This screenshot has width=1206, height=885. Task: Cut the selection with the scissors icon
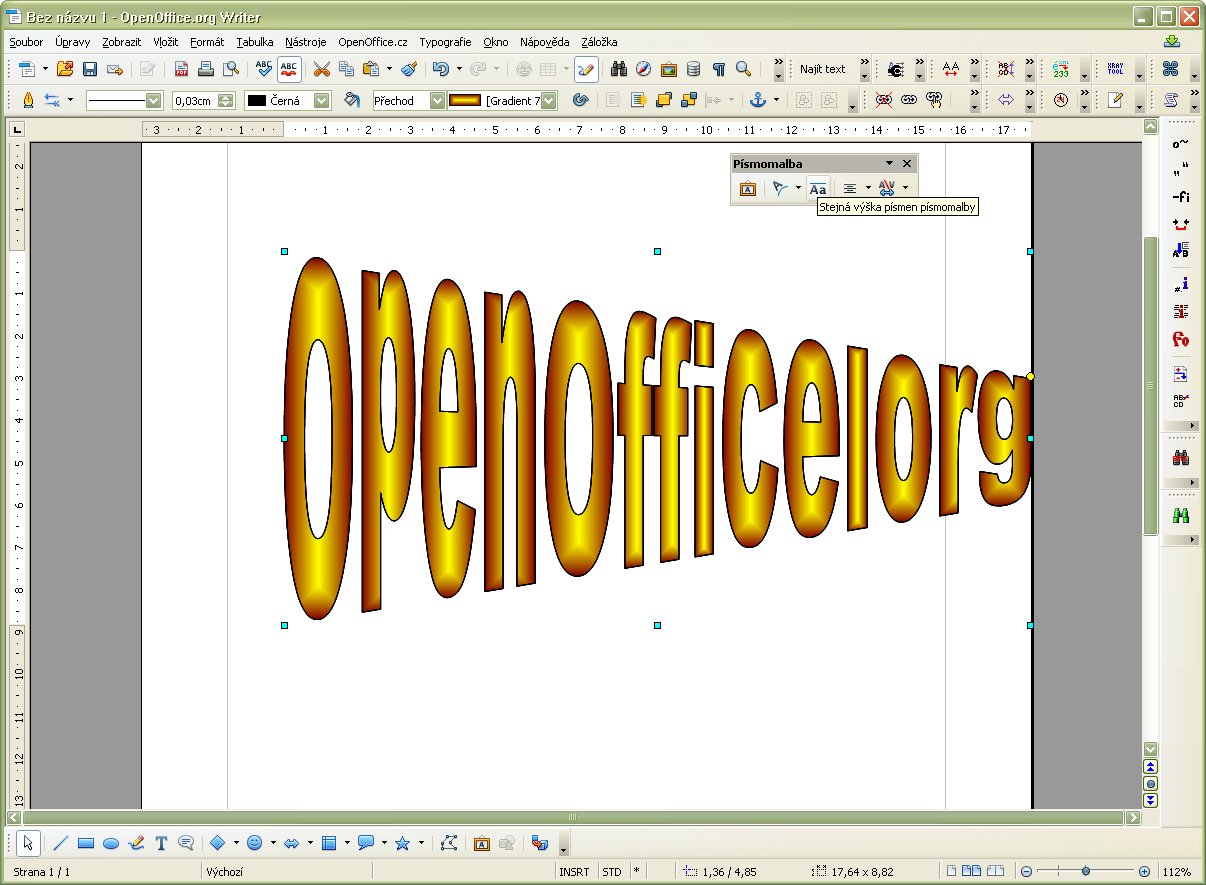(321, 69)
